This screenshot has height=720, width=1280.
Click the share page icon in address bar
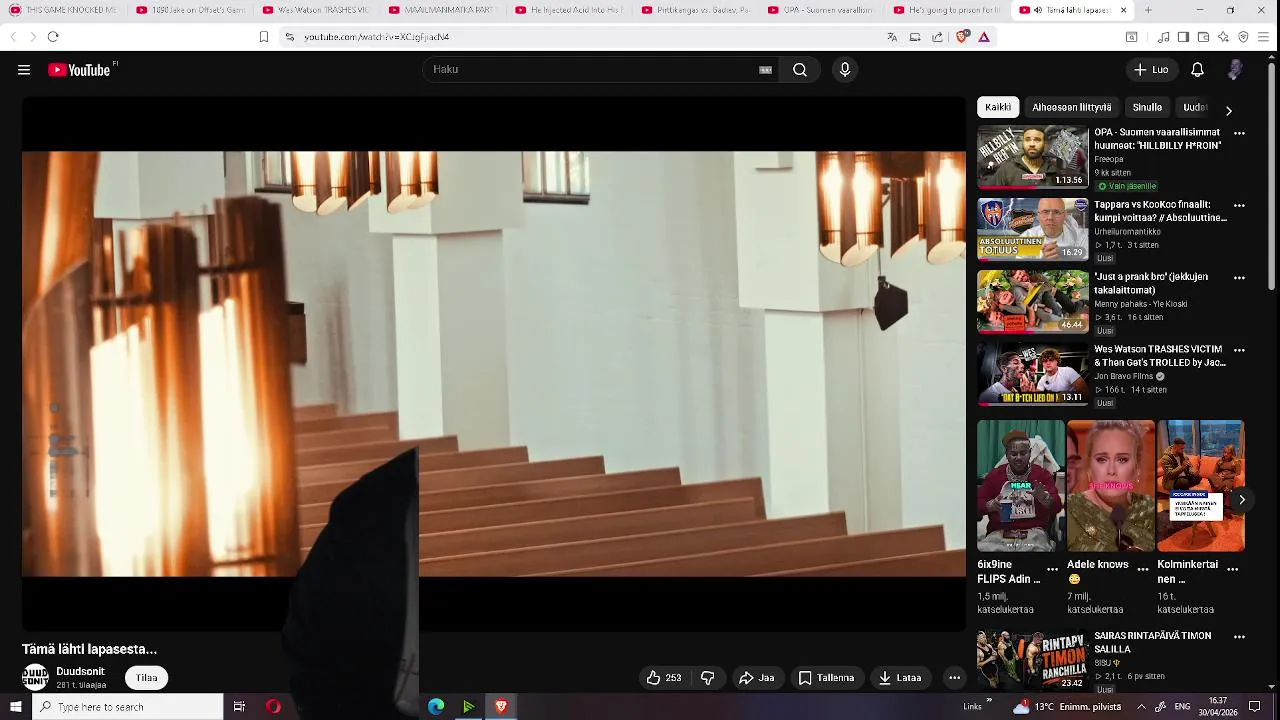[x=937, y=37]
